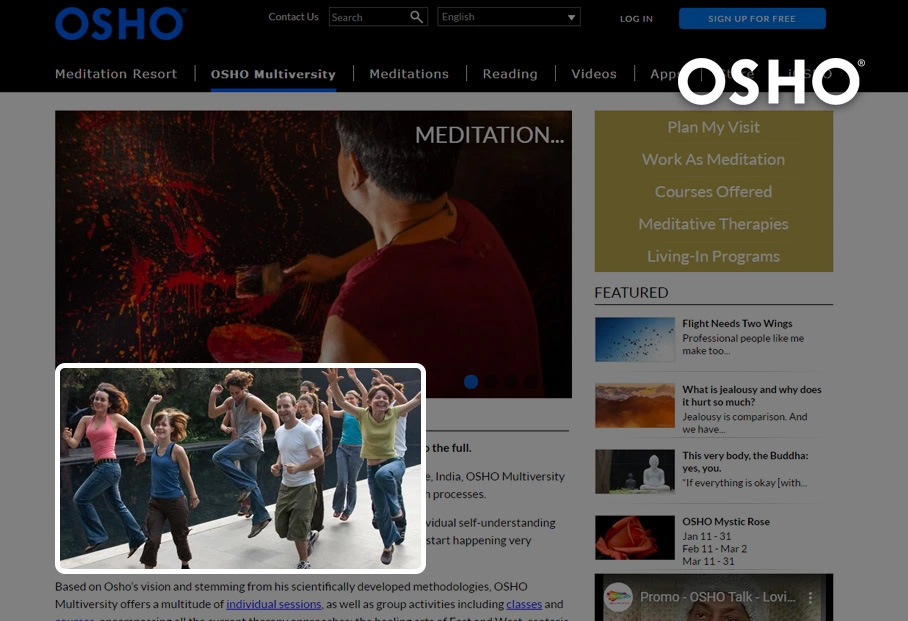Select the third slider navigation dot

coord(510,382)
